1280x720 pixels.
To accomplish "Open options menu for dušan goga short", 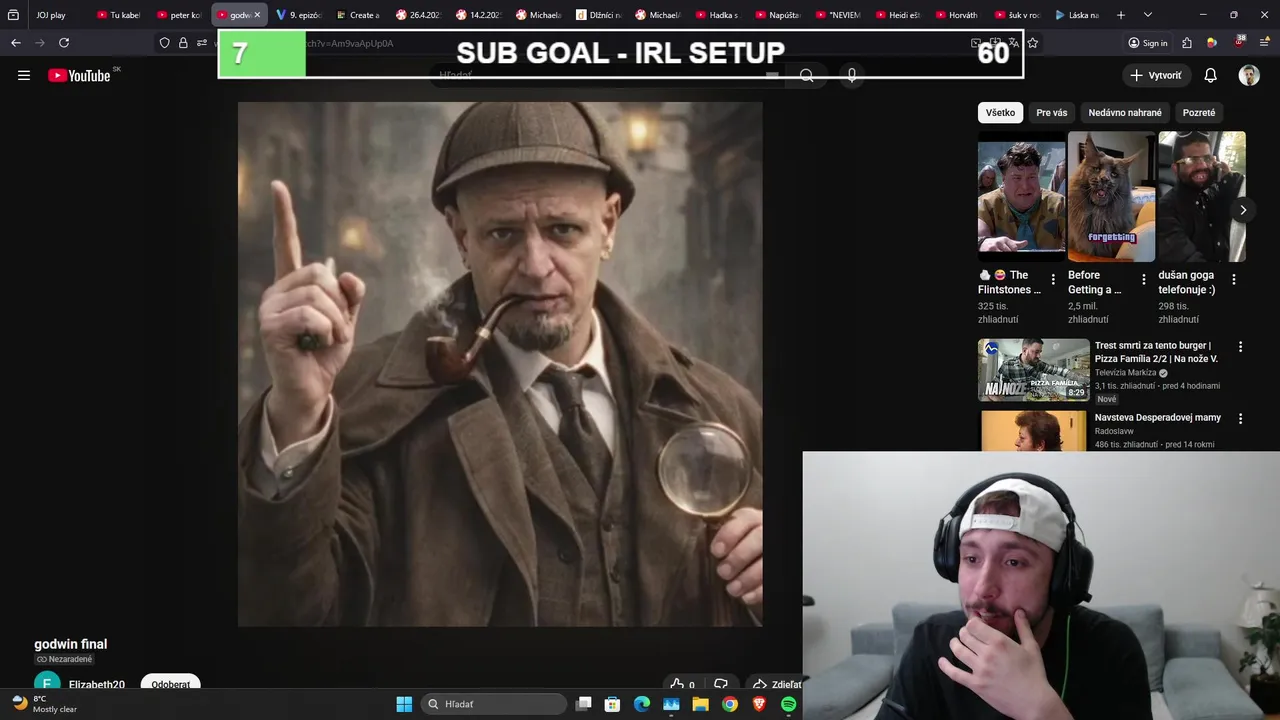I will (x=1234, y=280).
